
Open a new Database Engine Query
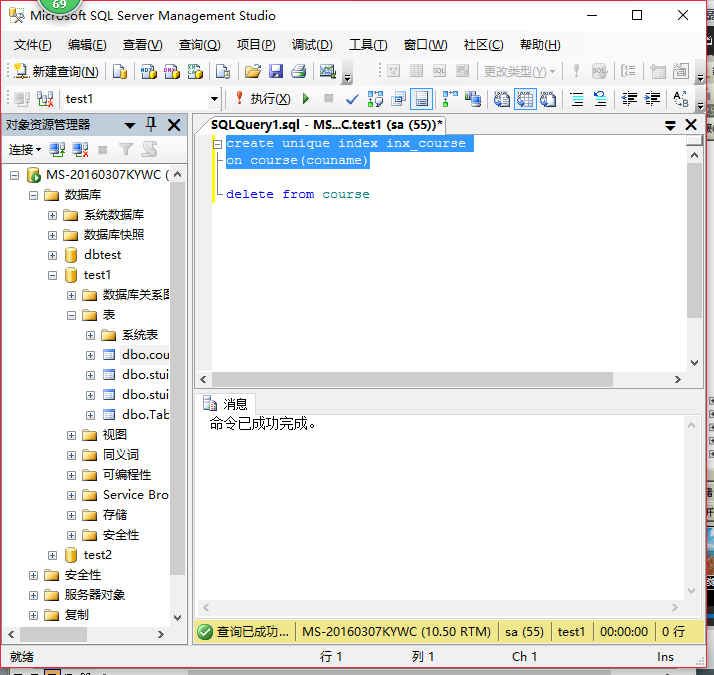[x=120, y=71]
